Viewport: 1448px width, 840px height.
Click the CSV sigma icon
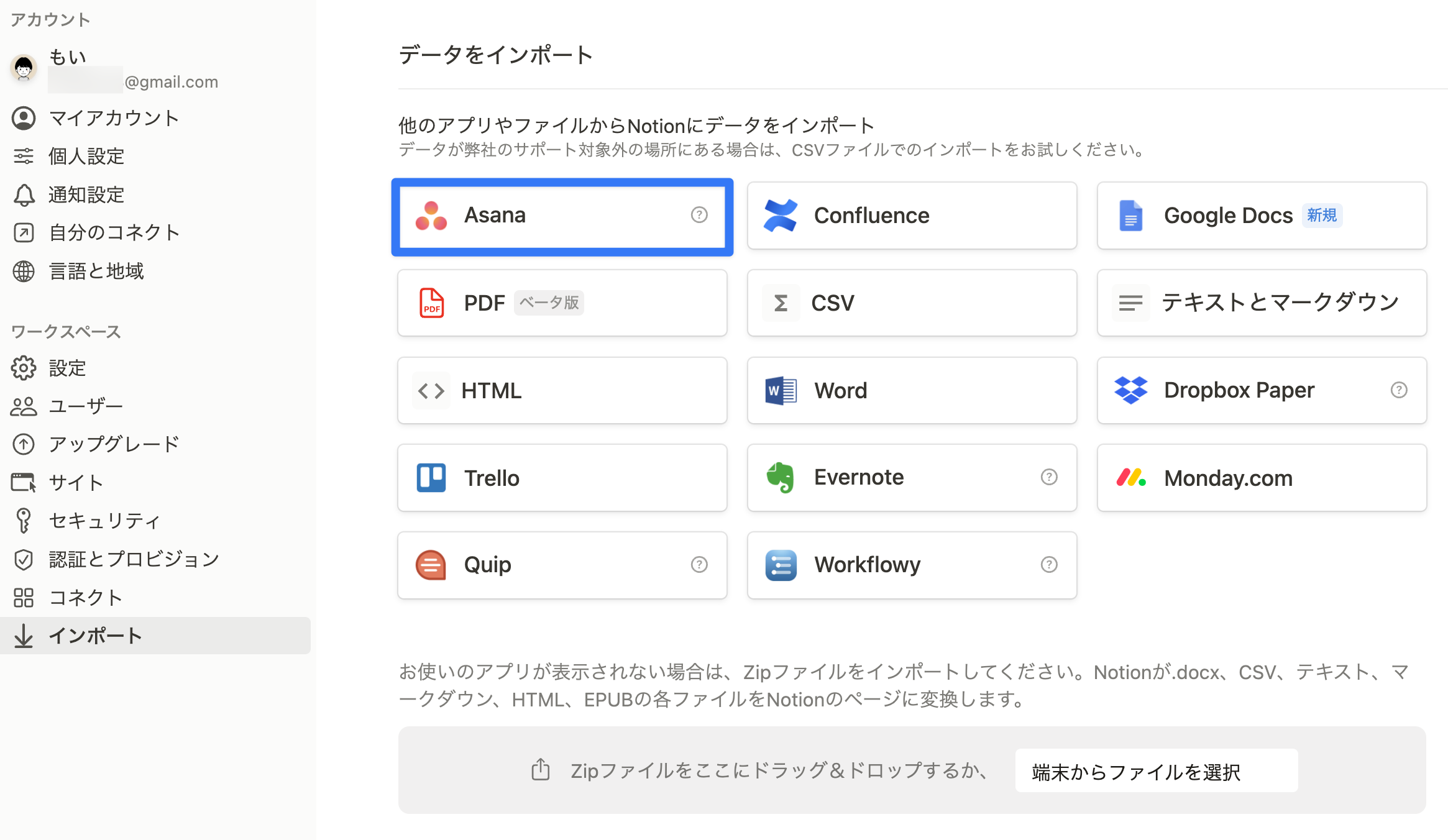pyautogui.click(x=781, y=303)
